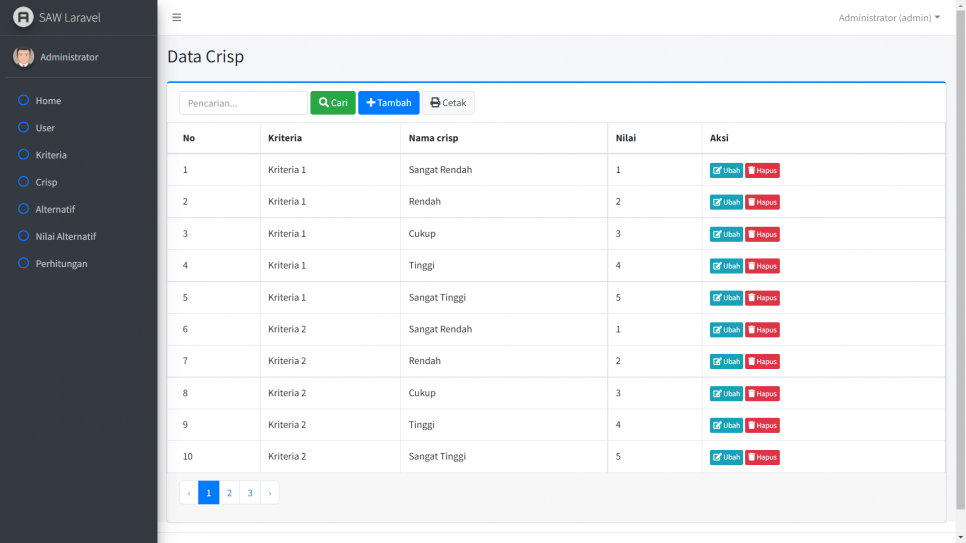Click the SAW Laravel brand text
The height and width of the screenshot is (543, 966).
70,17
